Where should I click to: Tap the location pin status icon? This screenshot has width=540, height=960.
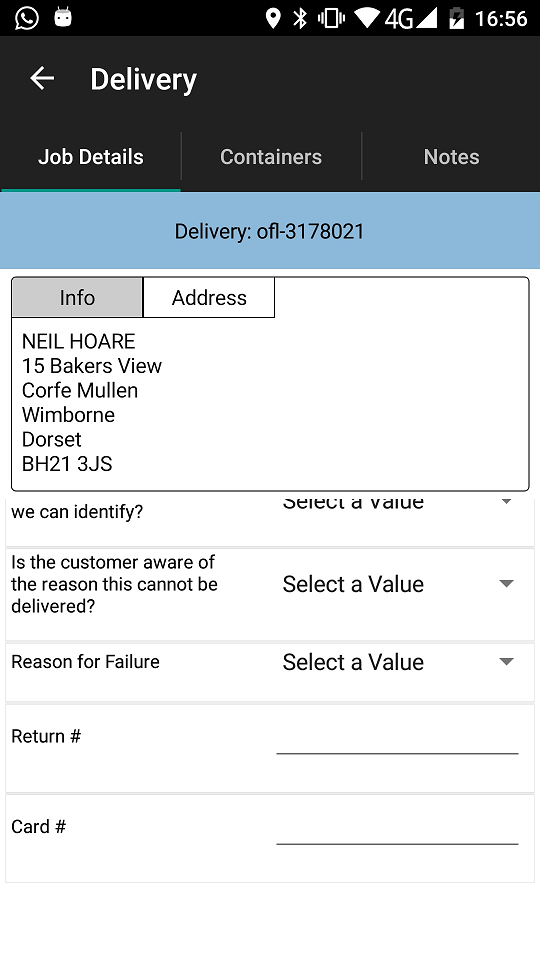click(273, 18)
